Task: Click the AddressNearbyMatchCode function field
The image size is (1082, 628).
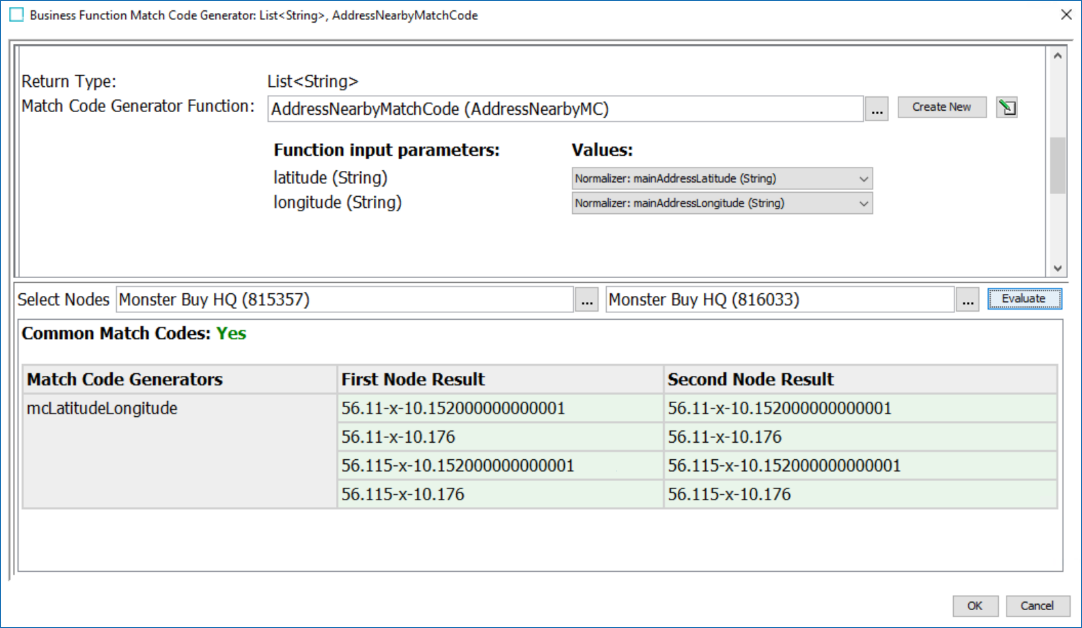Action: [x=565, y=109]
